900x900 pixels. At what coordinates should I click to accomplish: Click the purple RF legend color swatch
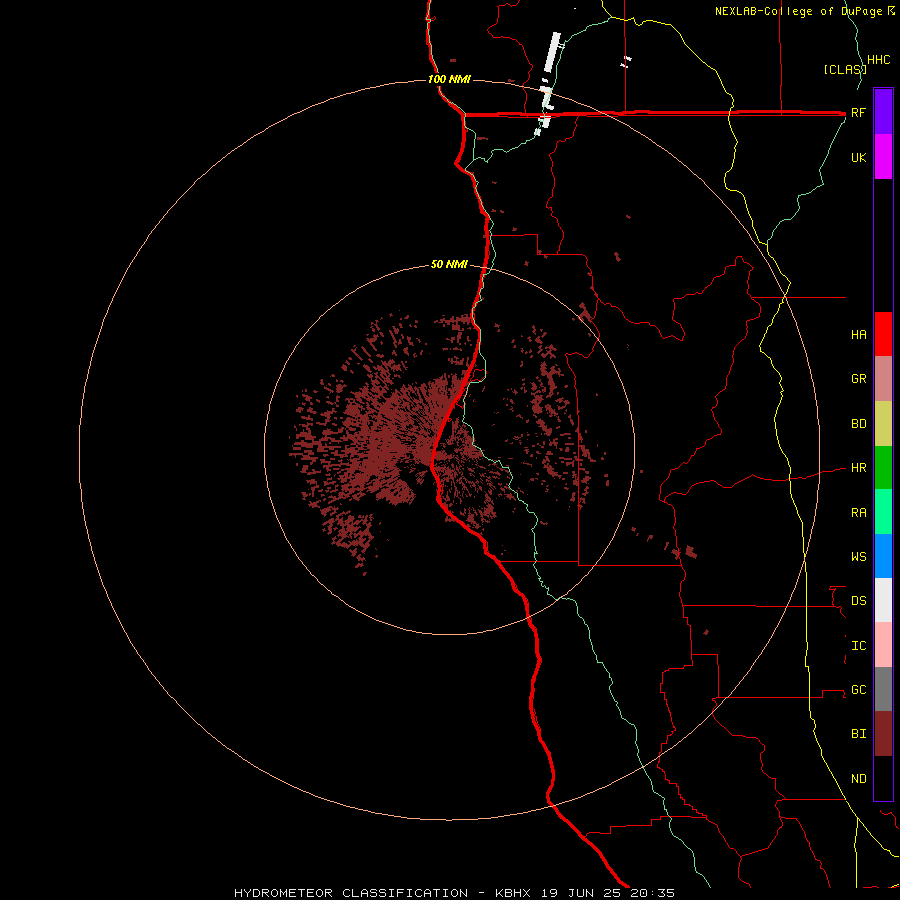point(883,112)
